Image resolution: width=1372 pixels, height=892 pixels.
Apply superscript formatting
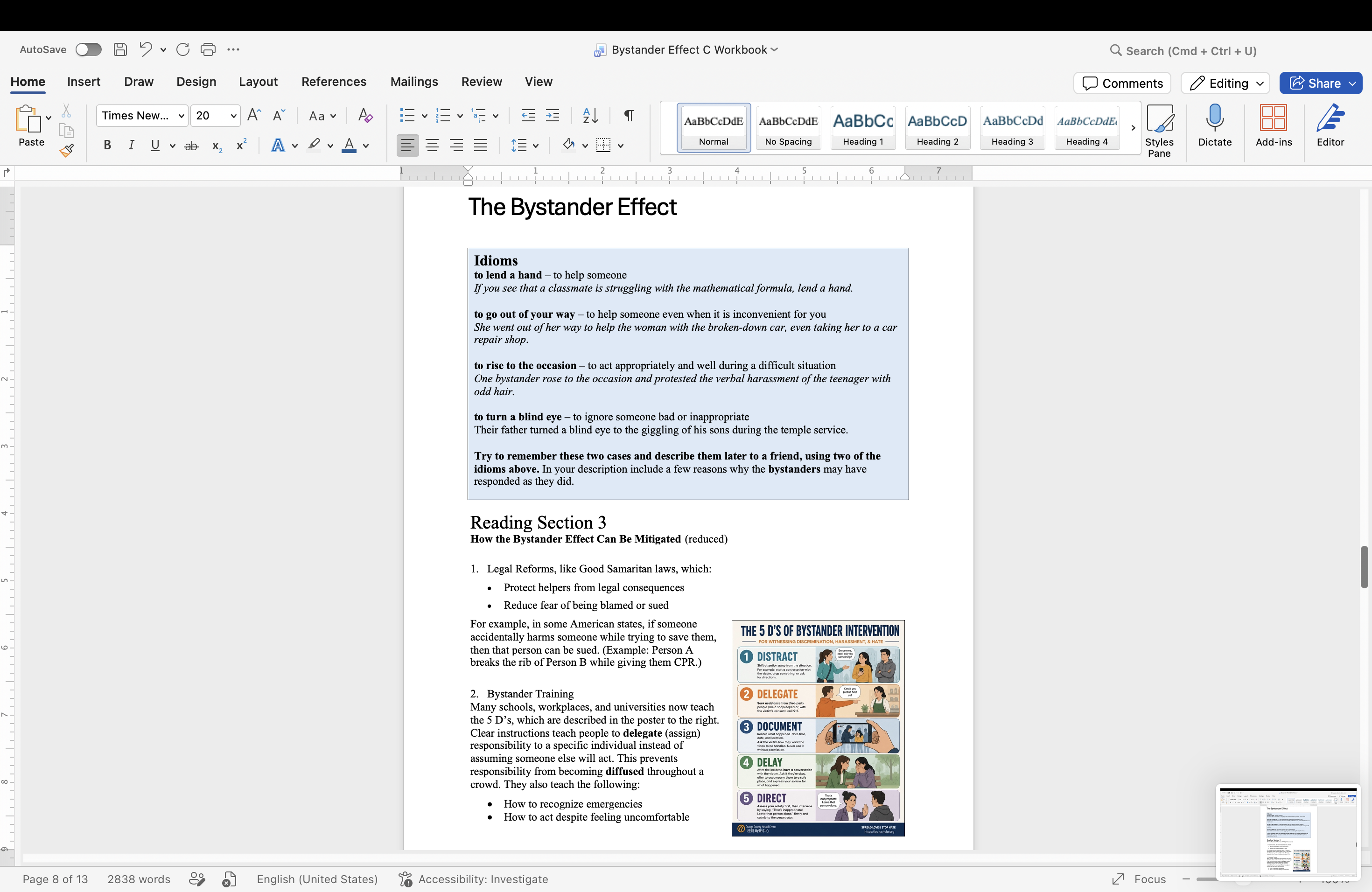coord(242,145)
